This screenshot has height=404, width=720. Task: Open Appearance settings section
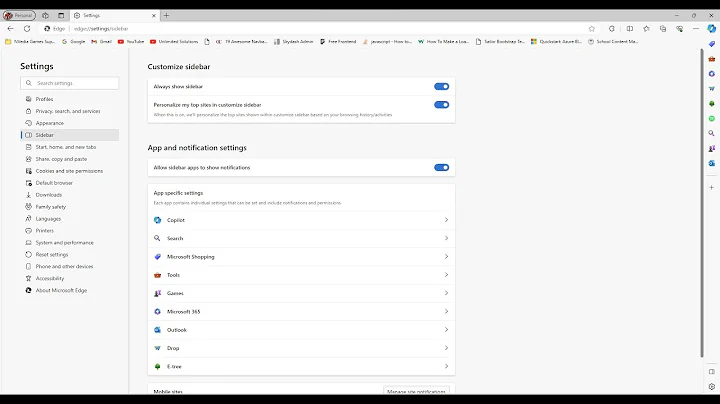click(70, 123)
